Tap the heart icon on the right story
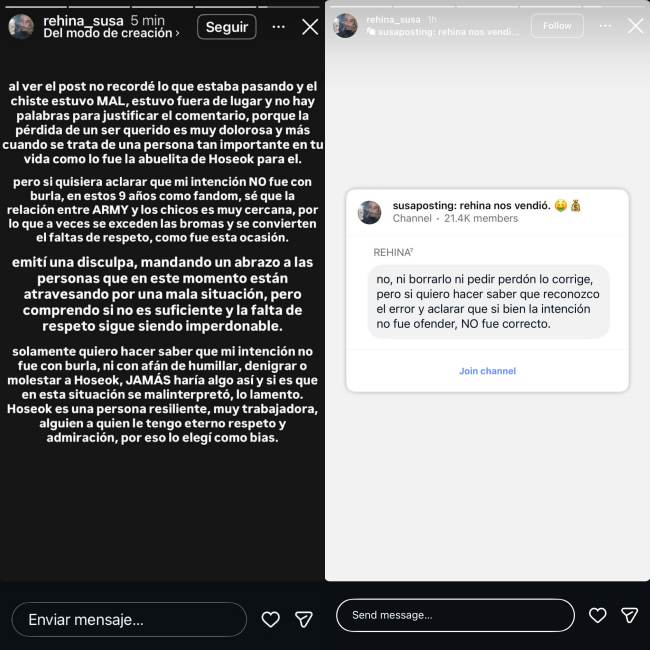Image resolution: width=650 pixels, height=650 pixels. tap(597, 615)
